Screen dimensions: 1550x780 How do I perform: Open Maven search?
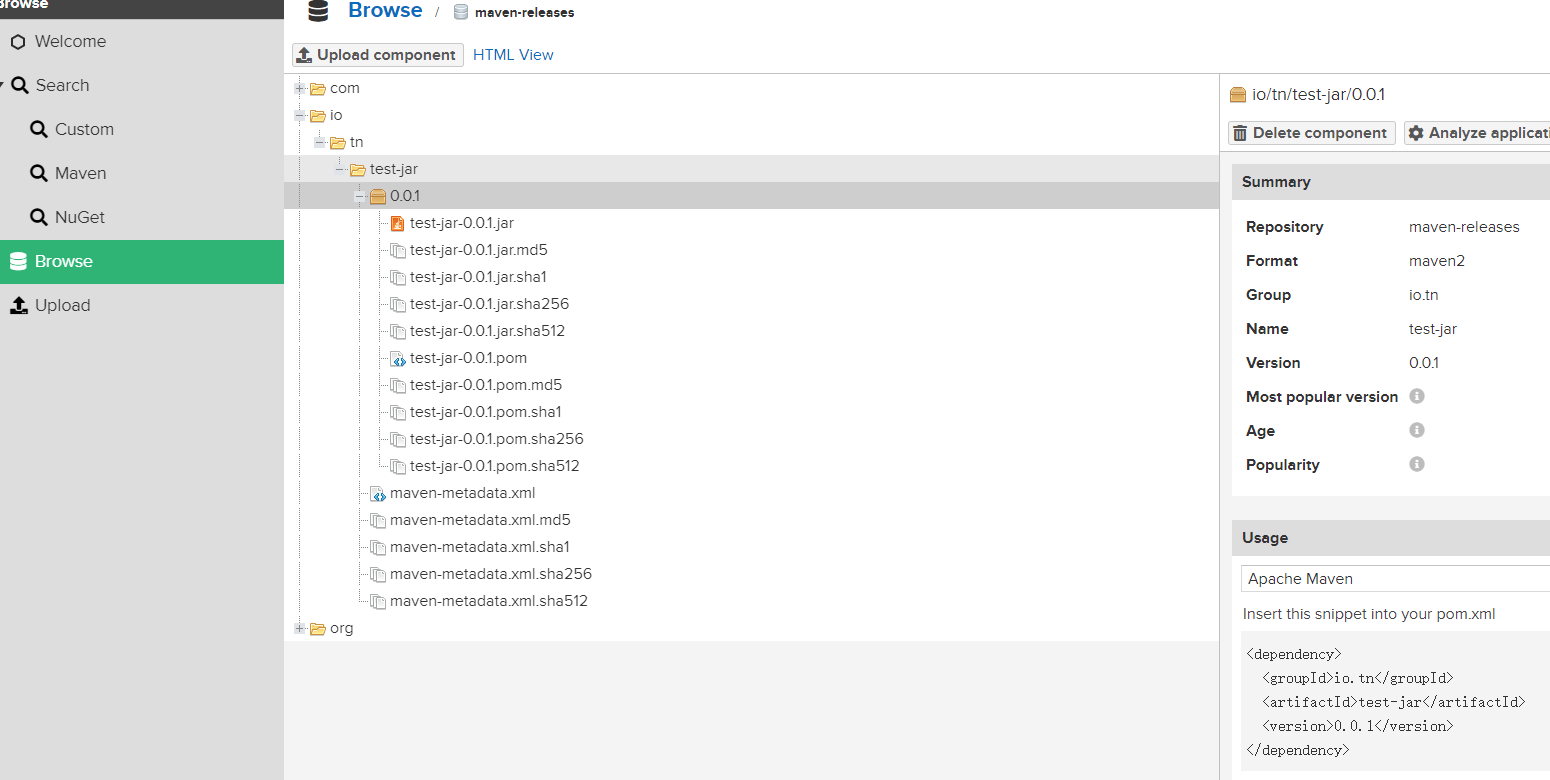[142, 173]
